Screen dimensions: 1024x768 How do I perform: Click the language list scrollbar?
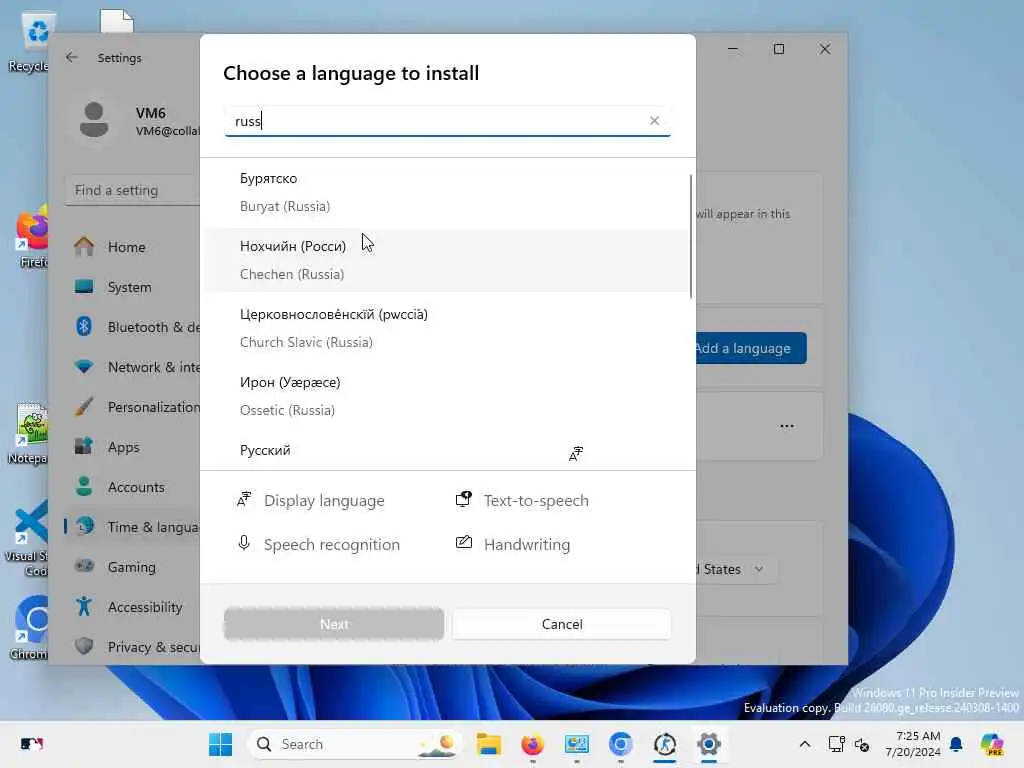tap(690, 236)
